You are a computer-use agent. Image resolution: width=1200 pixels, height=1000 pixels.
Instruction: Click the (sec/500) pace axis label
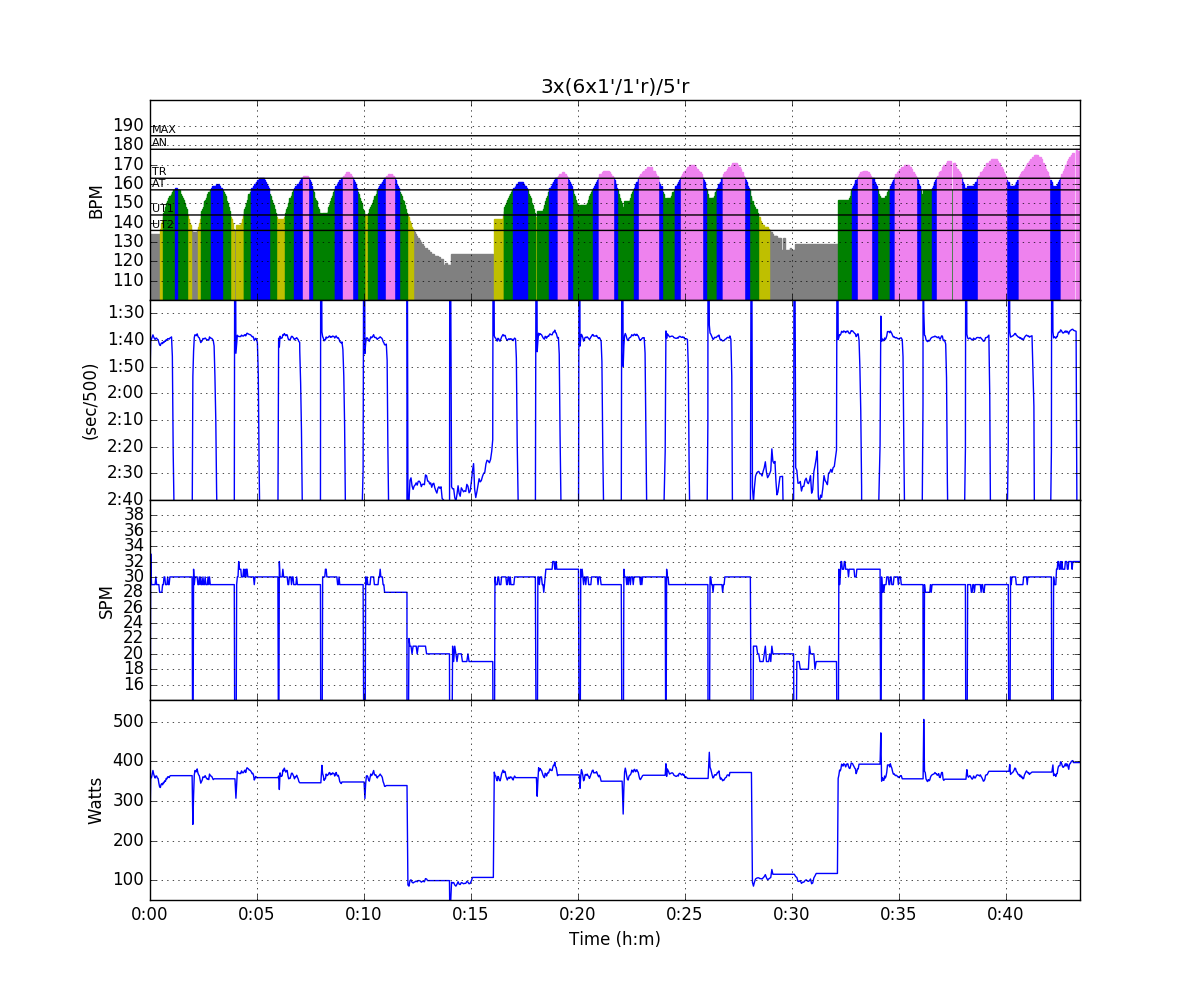(89, 400)
